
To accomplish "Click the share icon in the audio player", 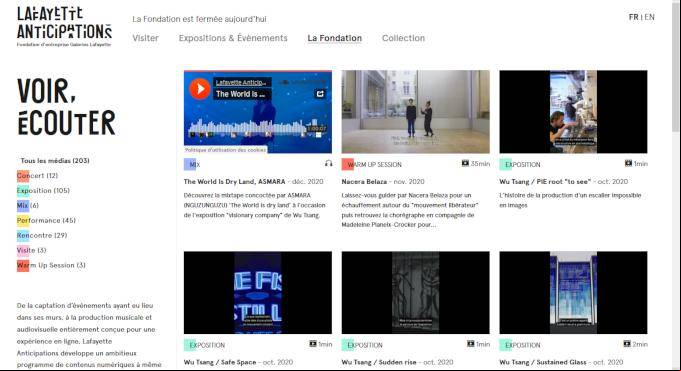I will point(320,93).
